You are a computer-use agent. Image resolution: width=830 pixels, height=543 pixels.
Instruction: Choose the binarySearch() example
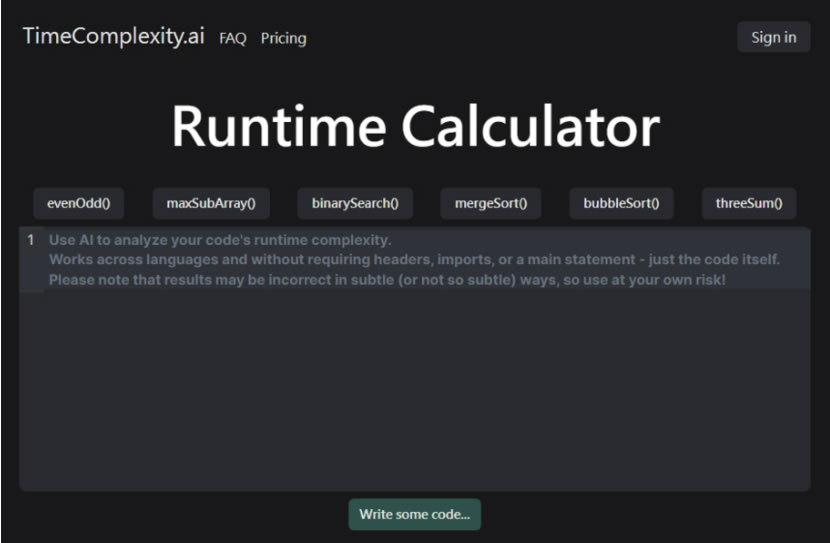(355, 203)
